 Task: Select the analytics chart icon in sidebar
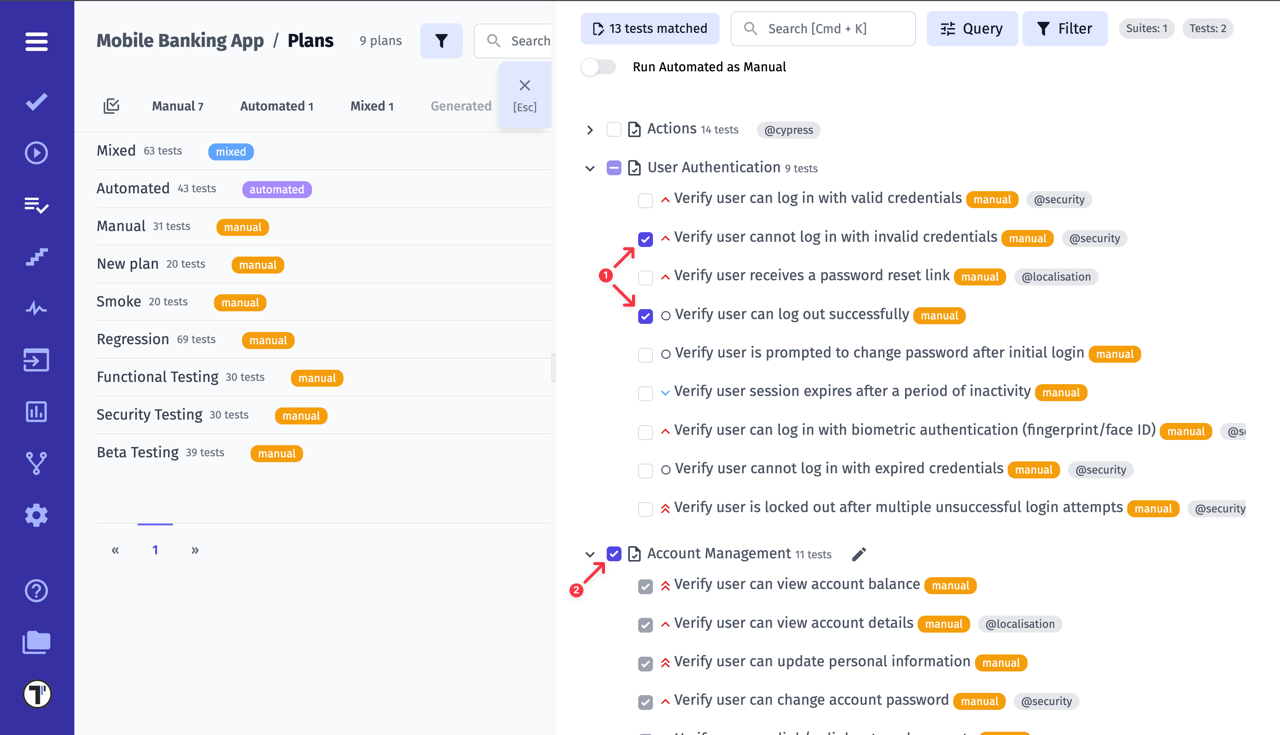(x=36, y=411)
